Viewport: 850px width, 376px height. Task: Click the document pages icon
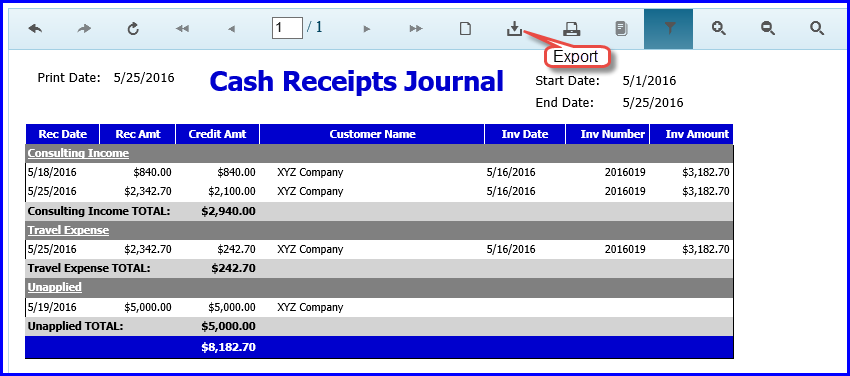(621, 29)
